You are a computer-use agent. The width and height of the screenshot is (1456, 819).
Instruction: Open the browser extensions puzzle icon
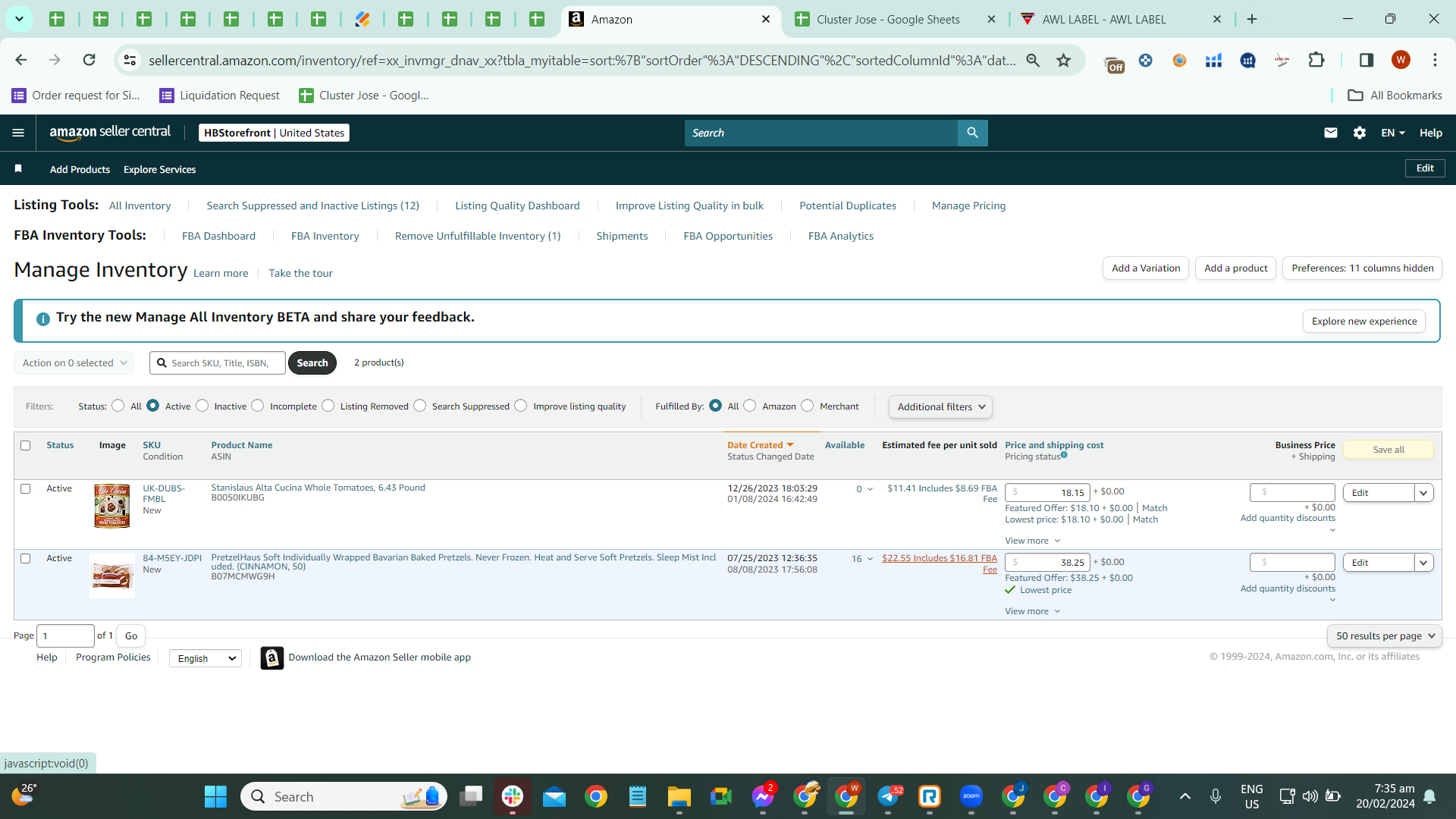(1316, 60)
